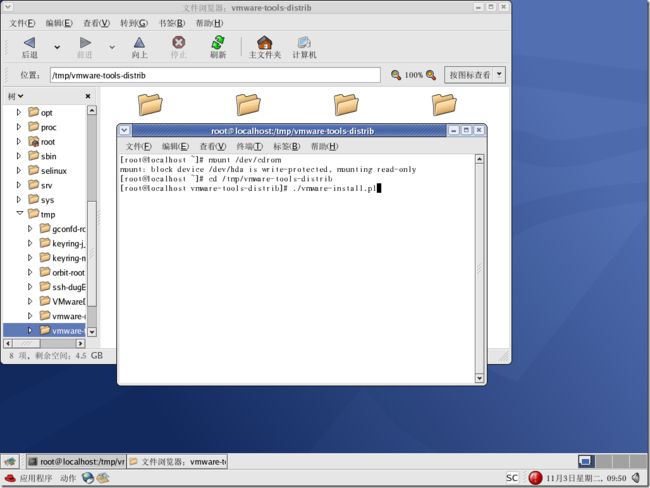Zoom in using the right magnifier icon
650x488 pixels.
coord(431,75)
